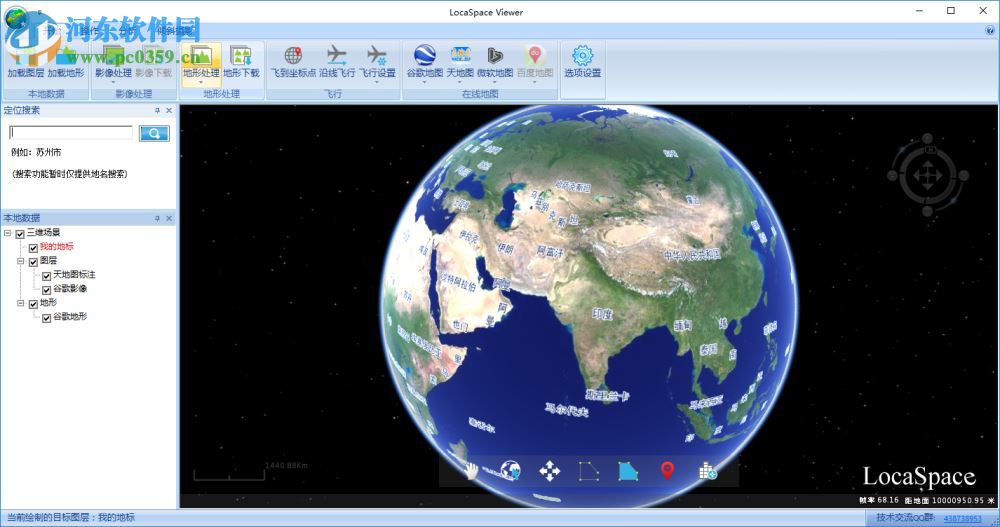
Task: Click the add building model icon
Action: pos(707,471)
